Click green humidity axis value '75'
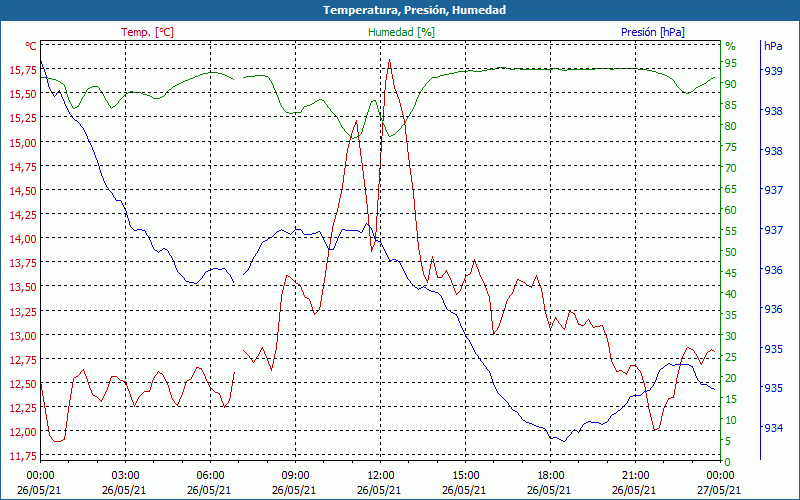Screen dimensions: 800x500 tap(731, 147)
